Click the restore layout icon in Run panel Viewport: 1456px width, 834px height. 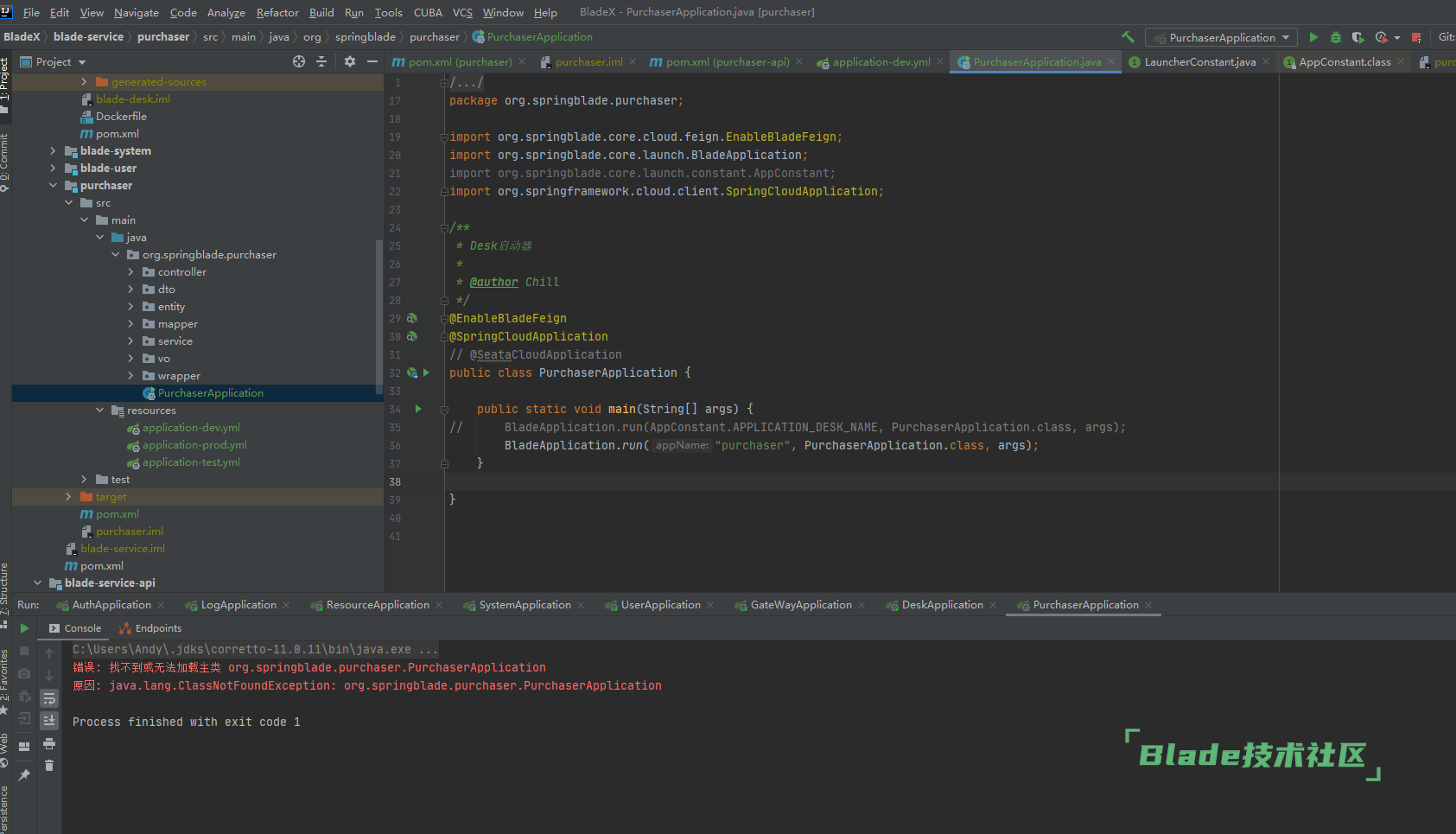click(x=24, y=746)
